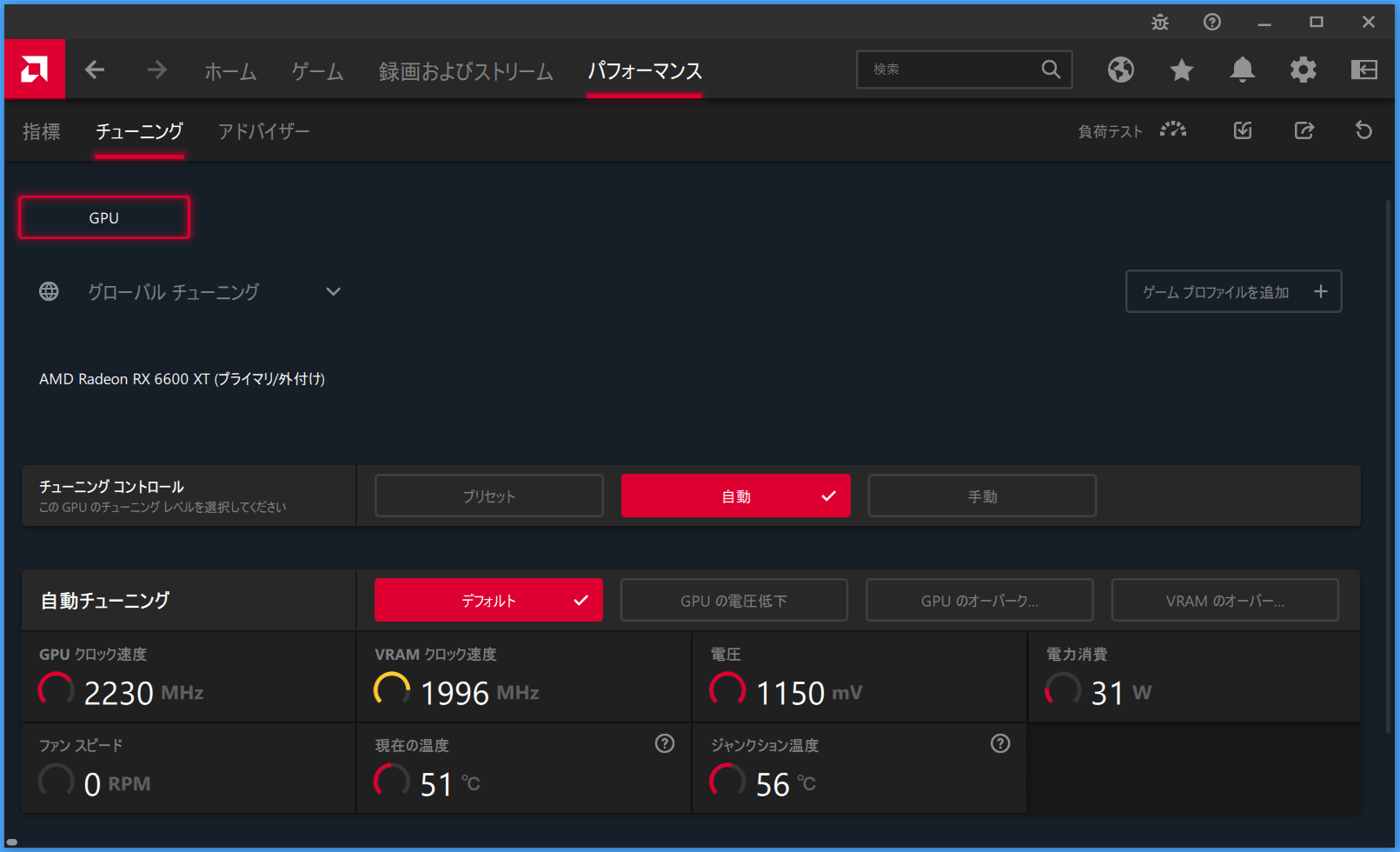
Task: Click the export profile icon
Action: (x=1304, y=130)
